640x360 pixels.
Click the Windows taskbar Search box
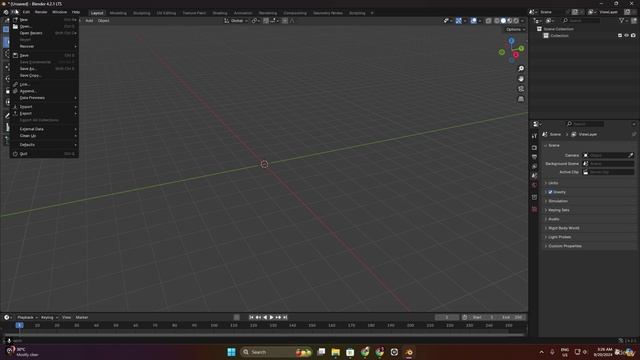coord(275,352)
